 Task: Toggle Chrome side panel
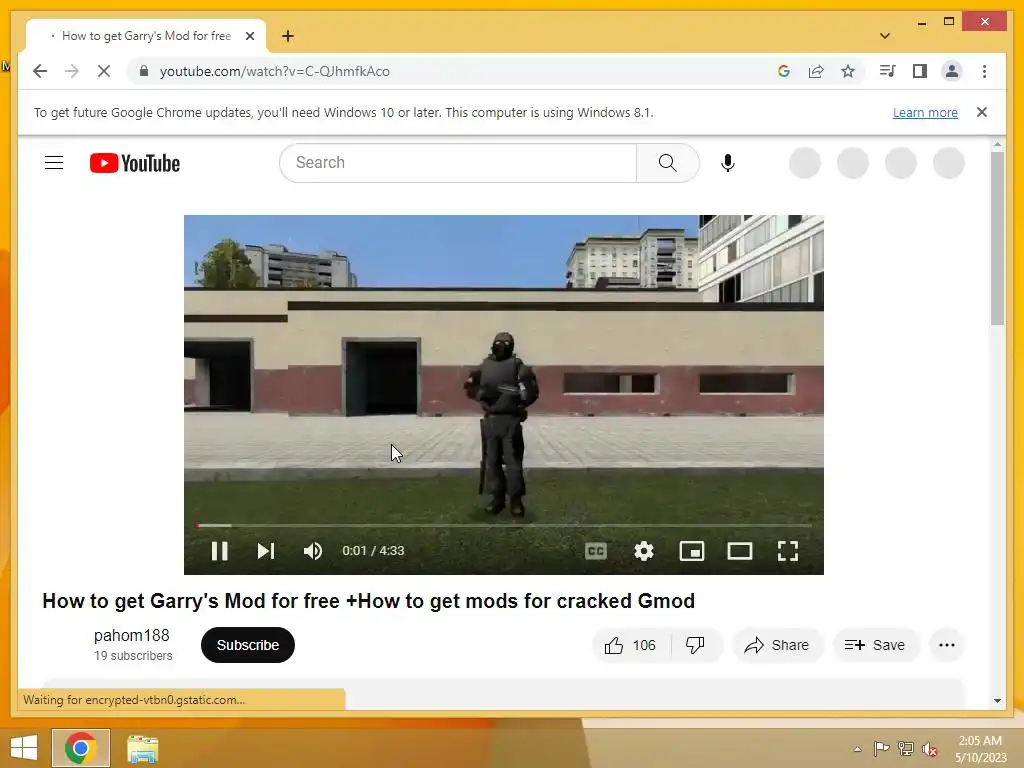(x=920, y=71)
